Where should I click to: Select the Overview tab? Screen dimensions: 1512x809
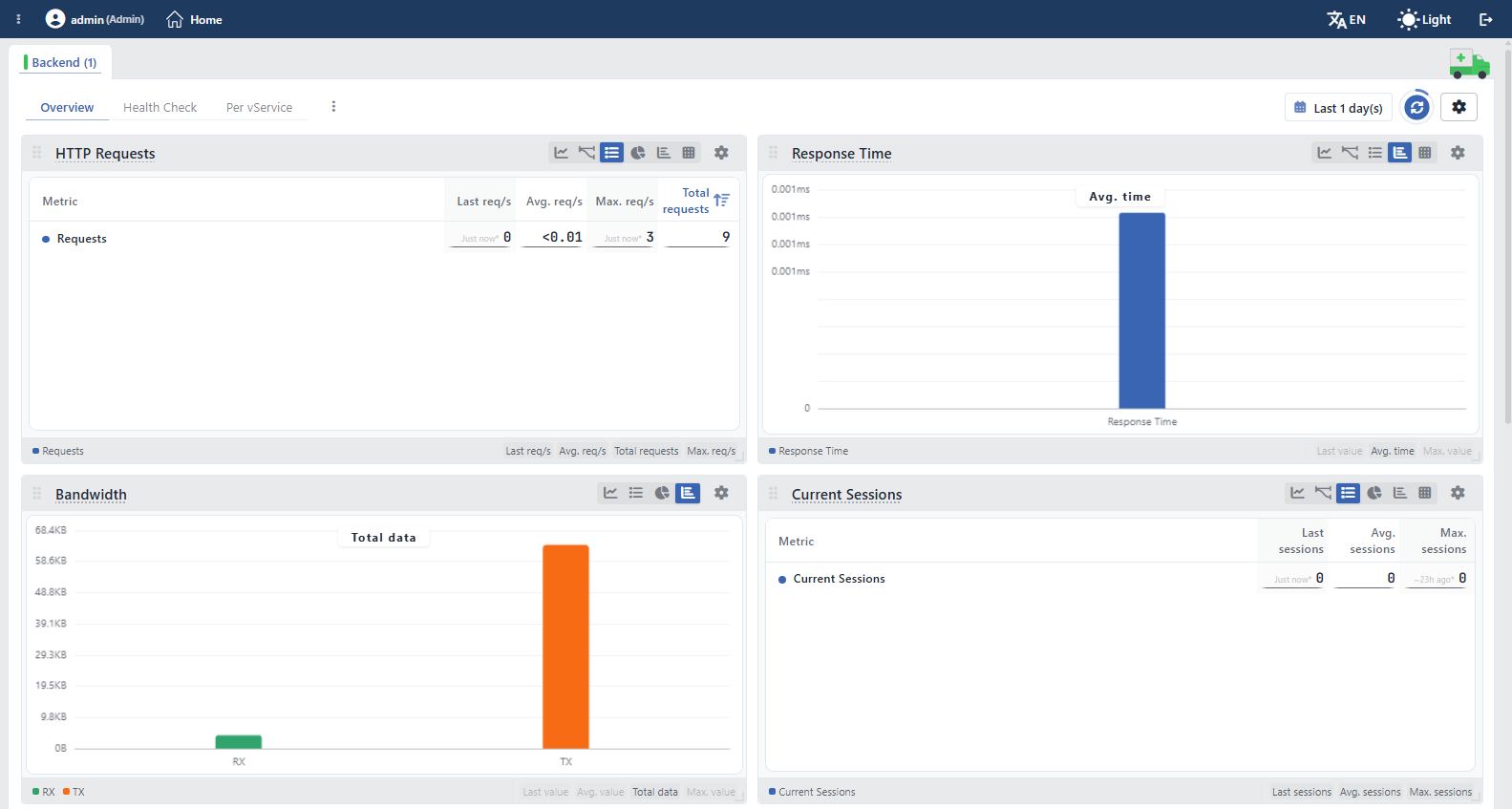[67, 108]
